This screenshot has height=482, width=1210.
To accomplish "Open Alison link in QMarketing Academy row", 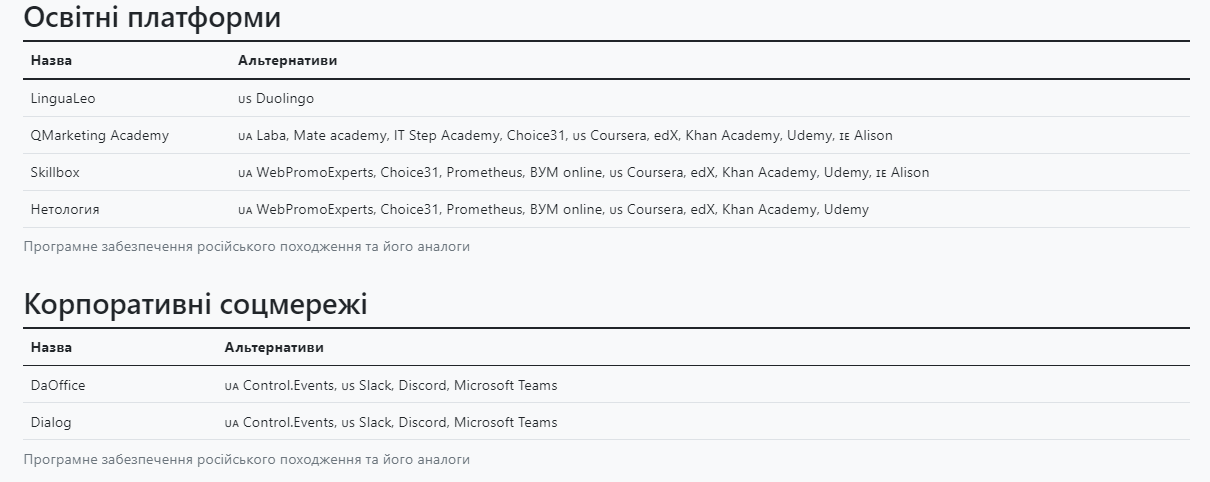I will point(873,135).
